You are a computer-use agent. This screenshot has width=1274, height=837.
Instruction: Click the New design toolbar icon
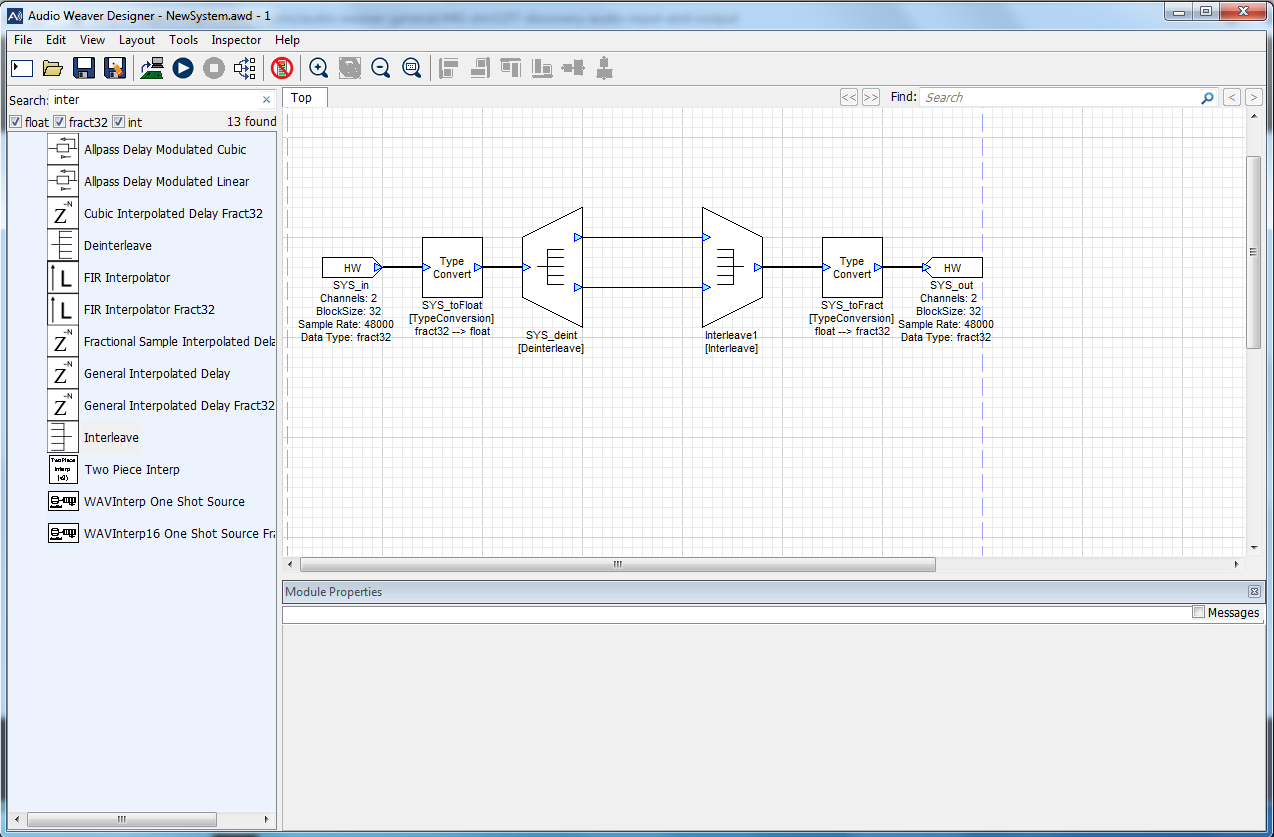point(22,68)
